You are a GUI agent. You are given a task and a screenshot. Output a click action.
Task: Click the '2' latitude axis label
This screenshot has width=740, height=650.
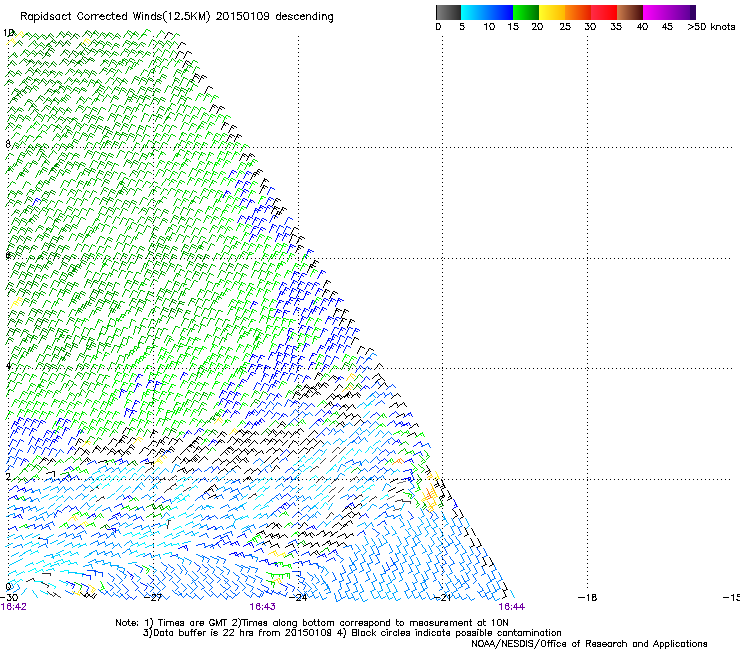pos(8,476)
